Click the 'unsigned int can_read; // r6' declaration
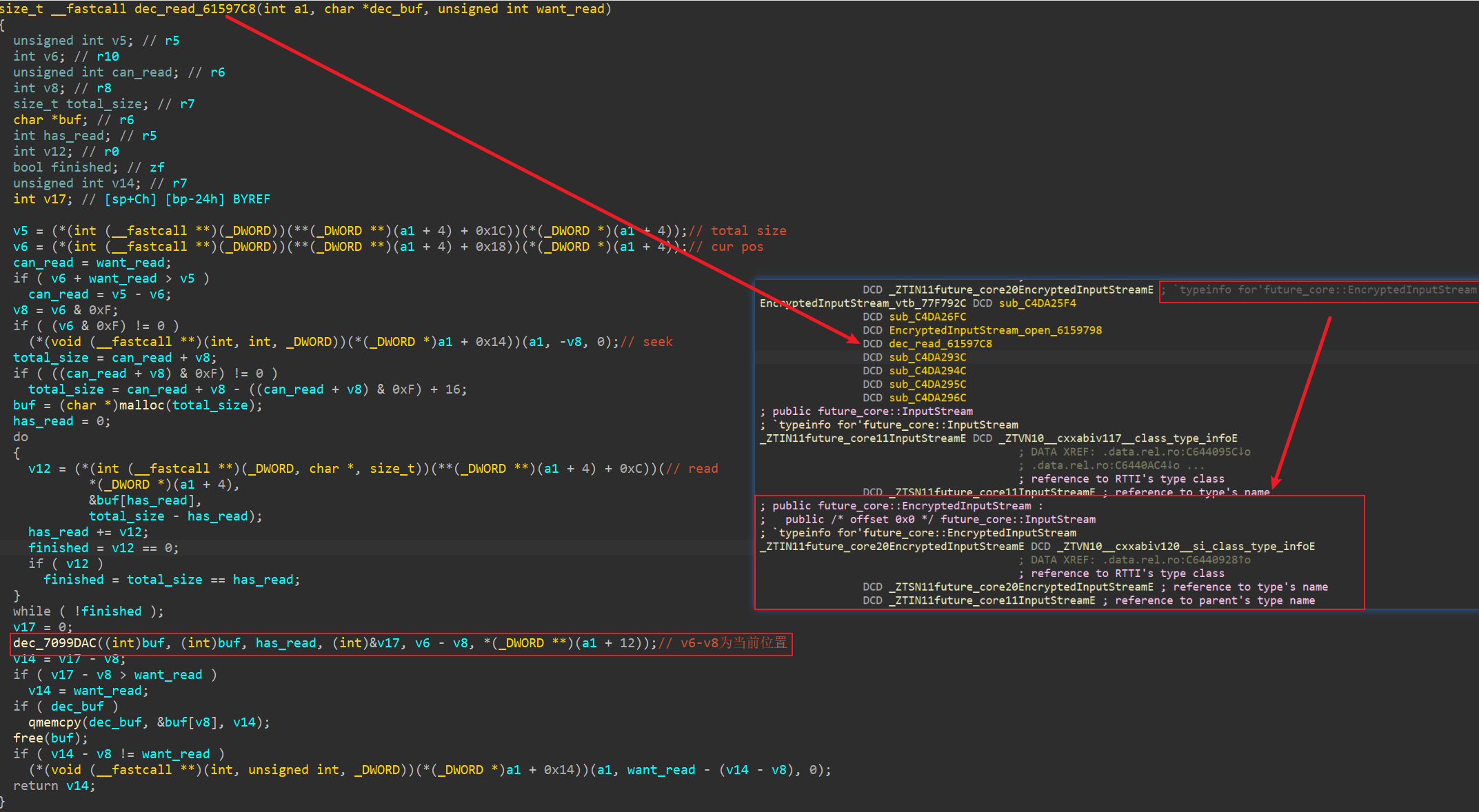This screenshot has width=1479, height=812. coord(119,72)
